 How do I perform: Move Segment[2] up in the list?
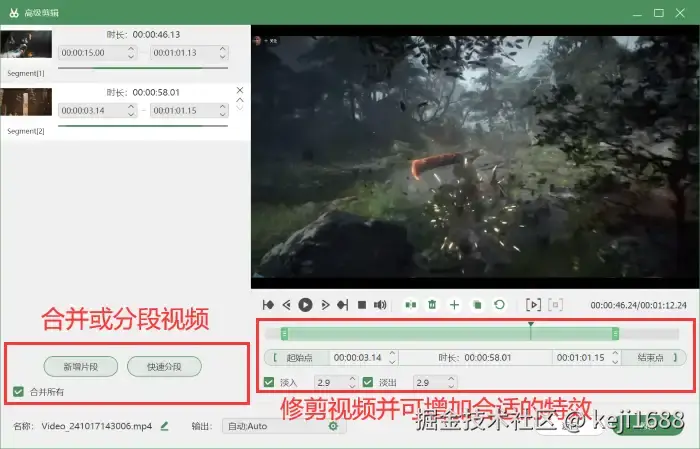[240, 100]
